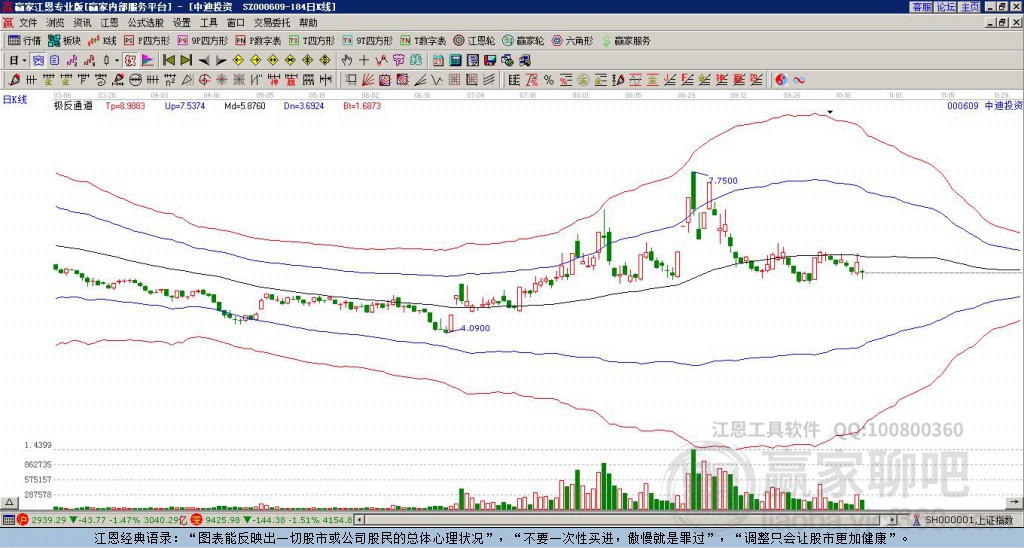Click the 深 Shenzhen index badge
The image size is (1024, 548).
click(x=196, y=520)
